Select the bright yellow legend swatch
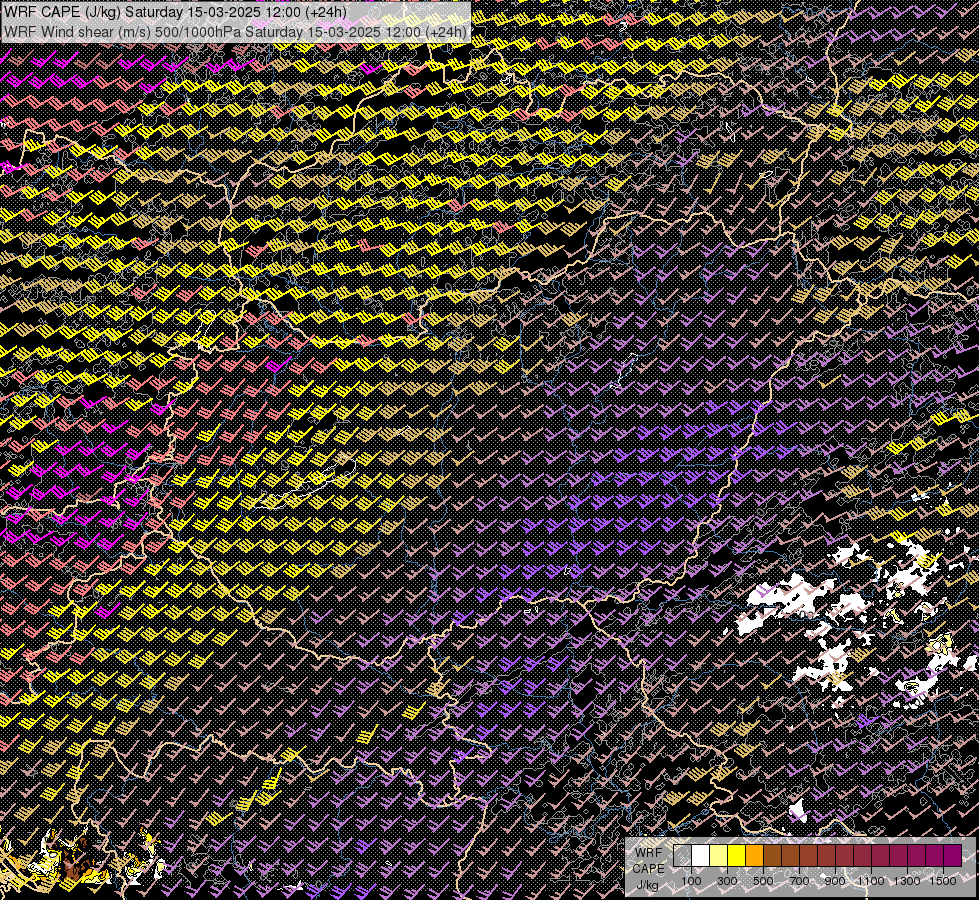This screenshot has height=900, width=979. click(737, 855)
